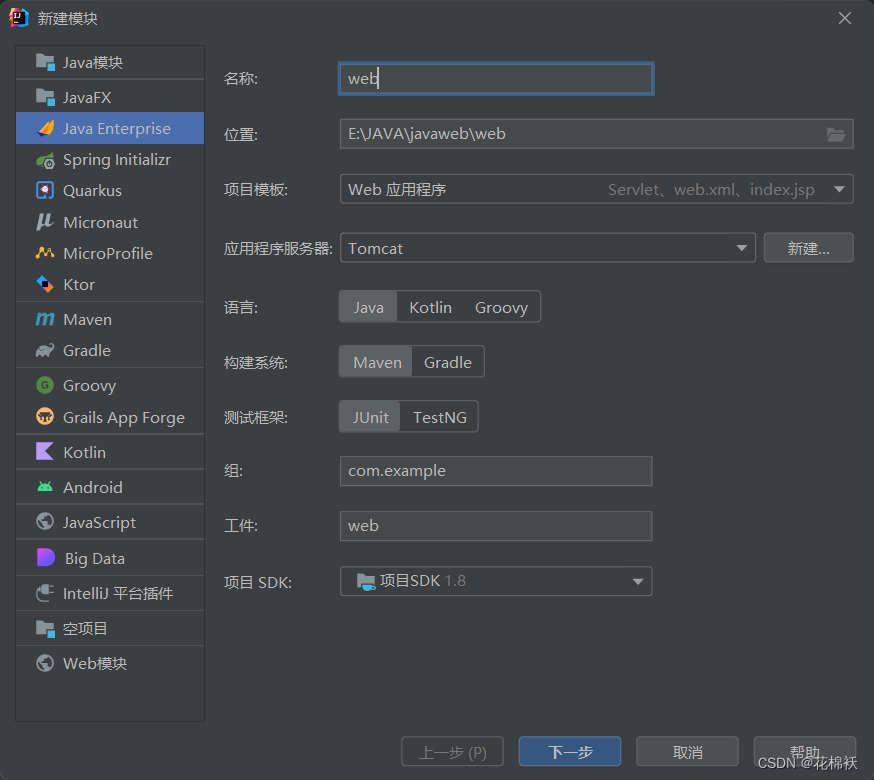Click the 下一步 button

pos(570,752)
